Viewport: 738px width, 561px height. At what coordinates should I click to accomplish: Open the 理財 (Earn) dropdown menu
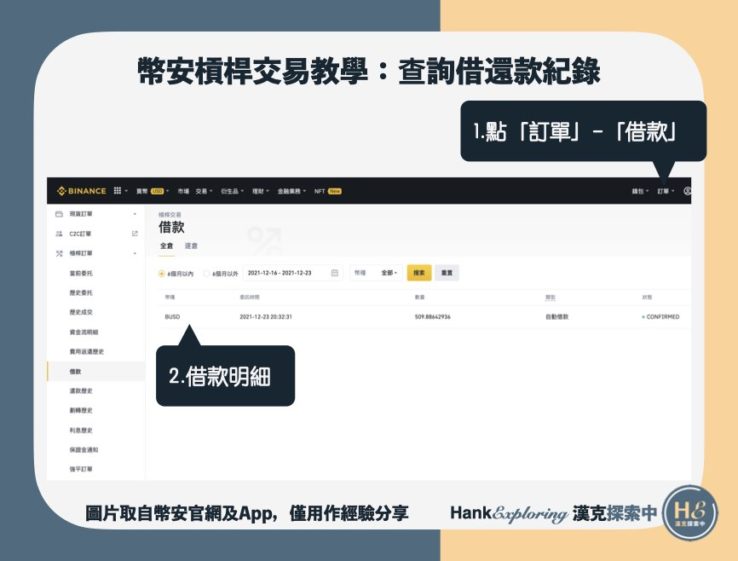pos(260,191)
